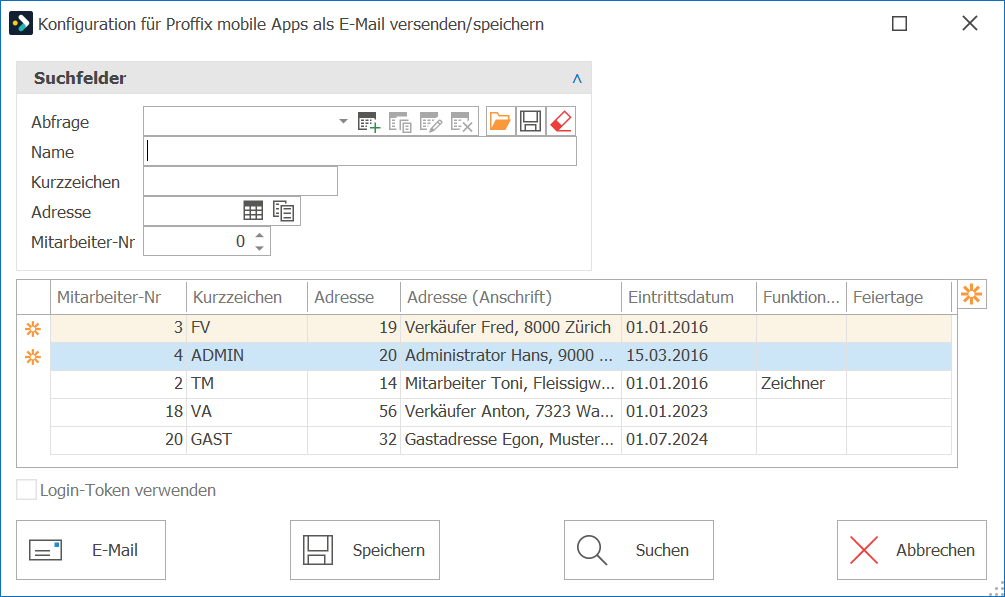Sort by the Kurzzeichen column header
This screenshot has width=1005, height=597.
[x=247, y=298]
